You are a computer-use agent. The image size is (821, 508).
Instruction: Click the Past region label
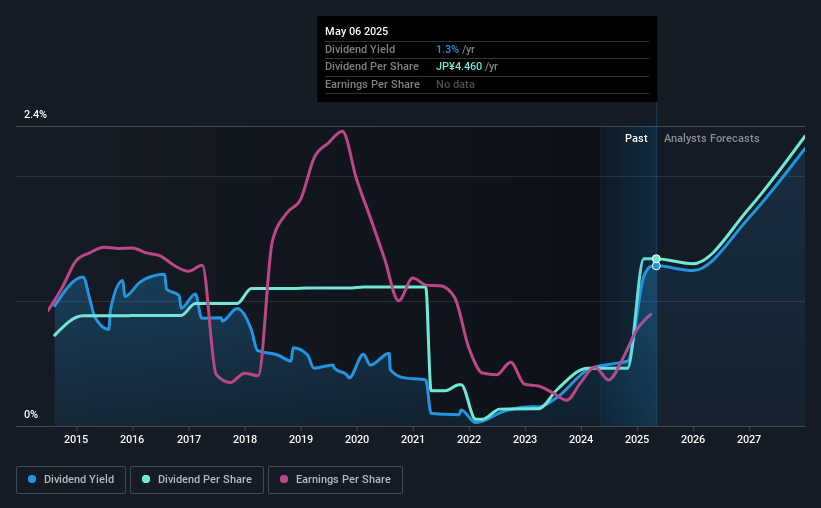coord(636,138)
